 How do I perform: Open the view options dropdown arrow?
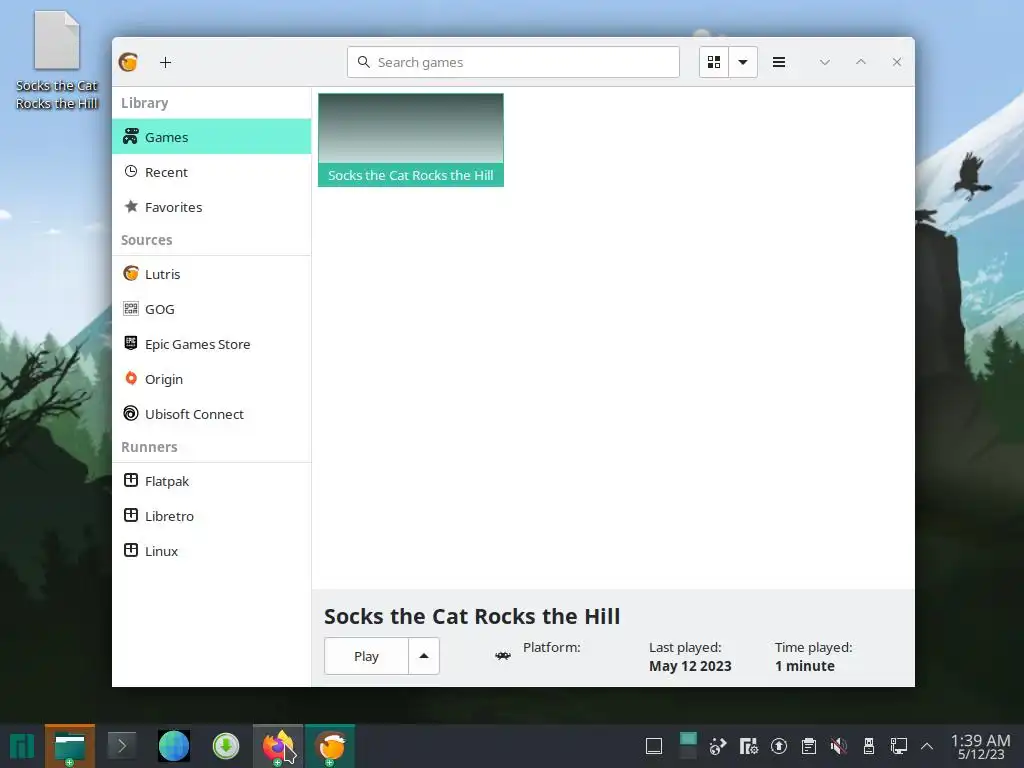coord(743,62)
